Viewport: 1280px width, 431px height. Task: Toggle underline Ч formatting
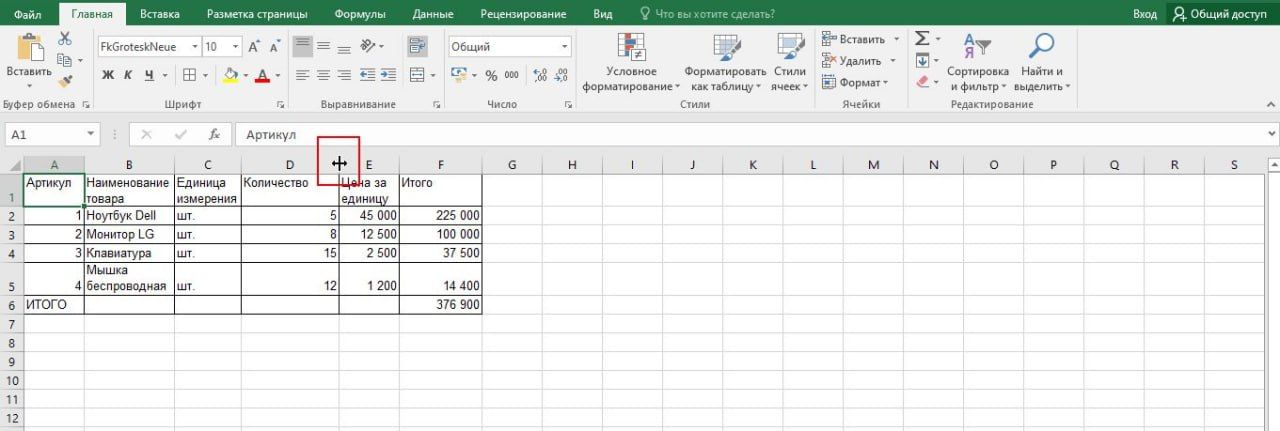click(150, 75)
